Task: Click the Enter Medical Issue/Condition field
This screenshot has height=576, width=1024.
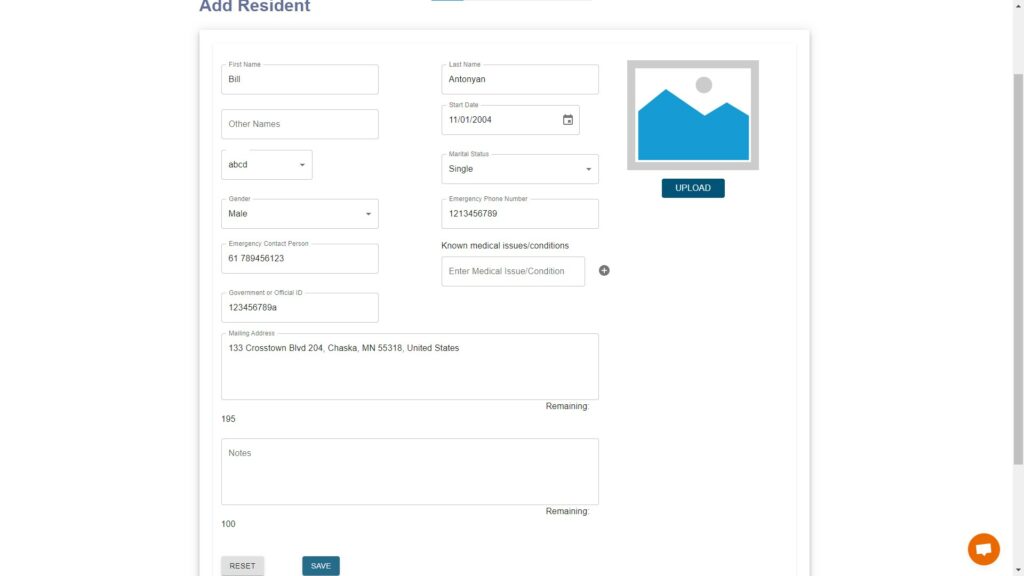Action: [x=513, y=271]
